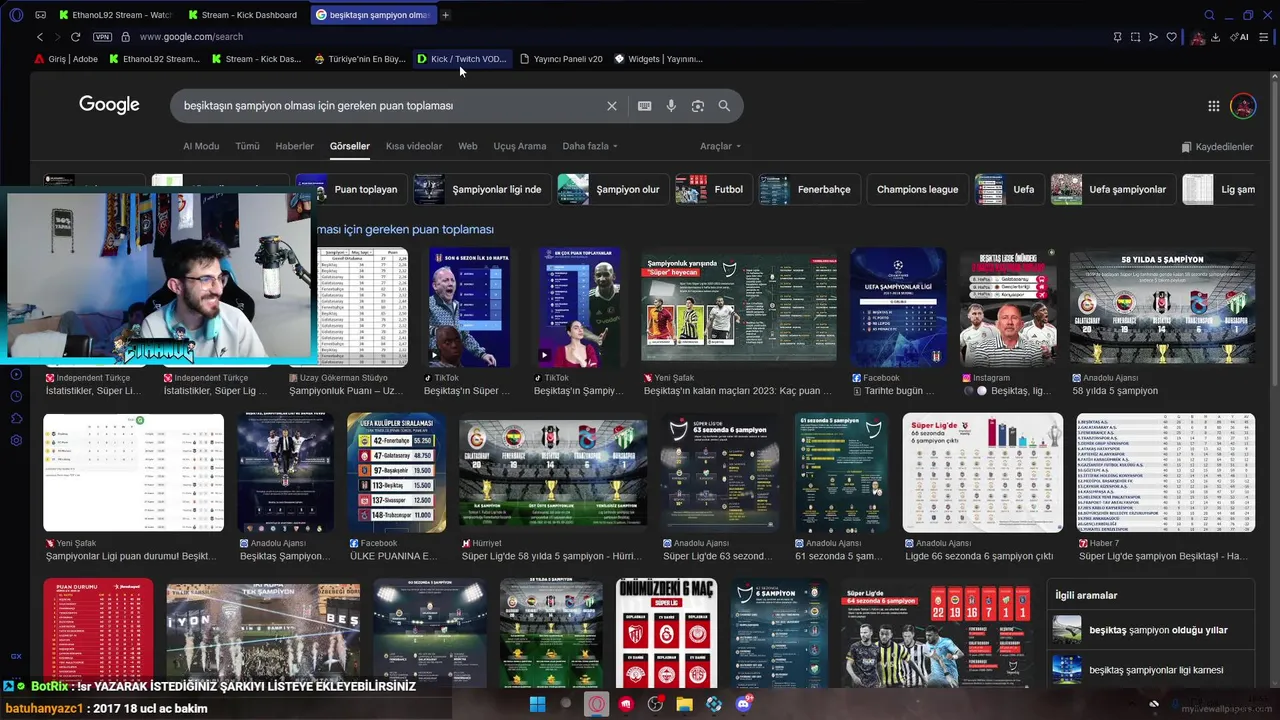Go back to the previous page
Image resolution: width=1280 pixels, height=720 pixels.
point(40,37)
